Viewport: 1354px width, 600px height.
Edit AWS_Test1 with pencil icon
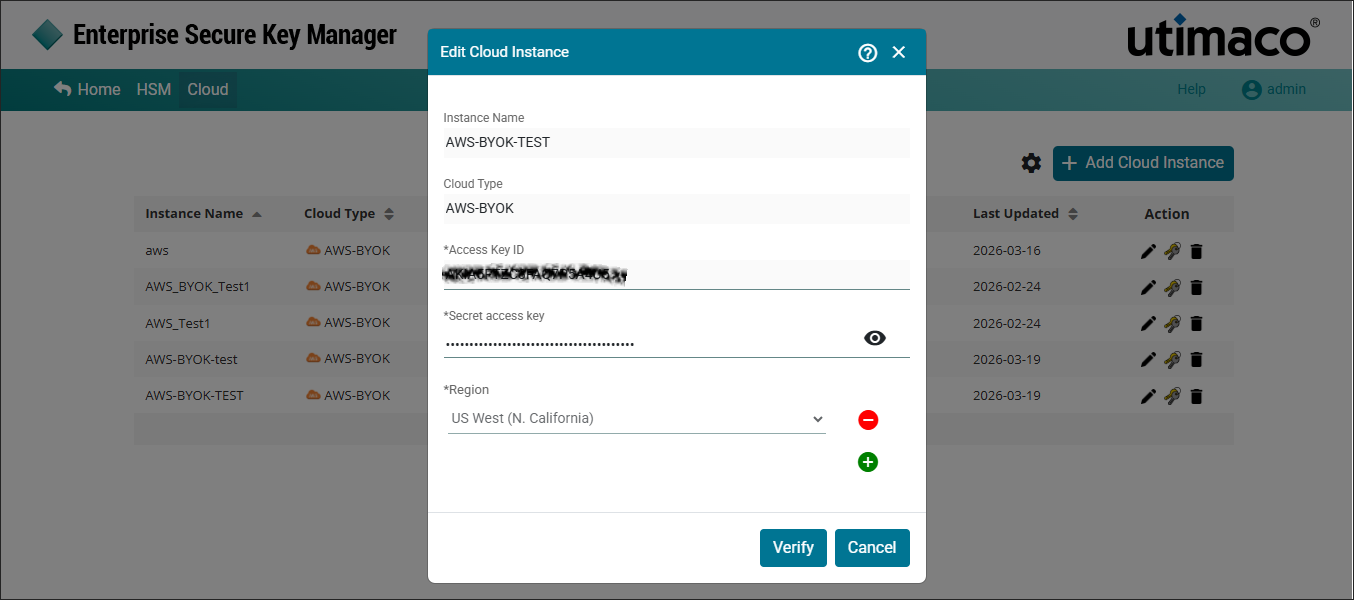coord(1148,323)
